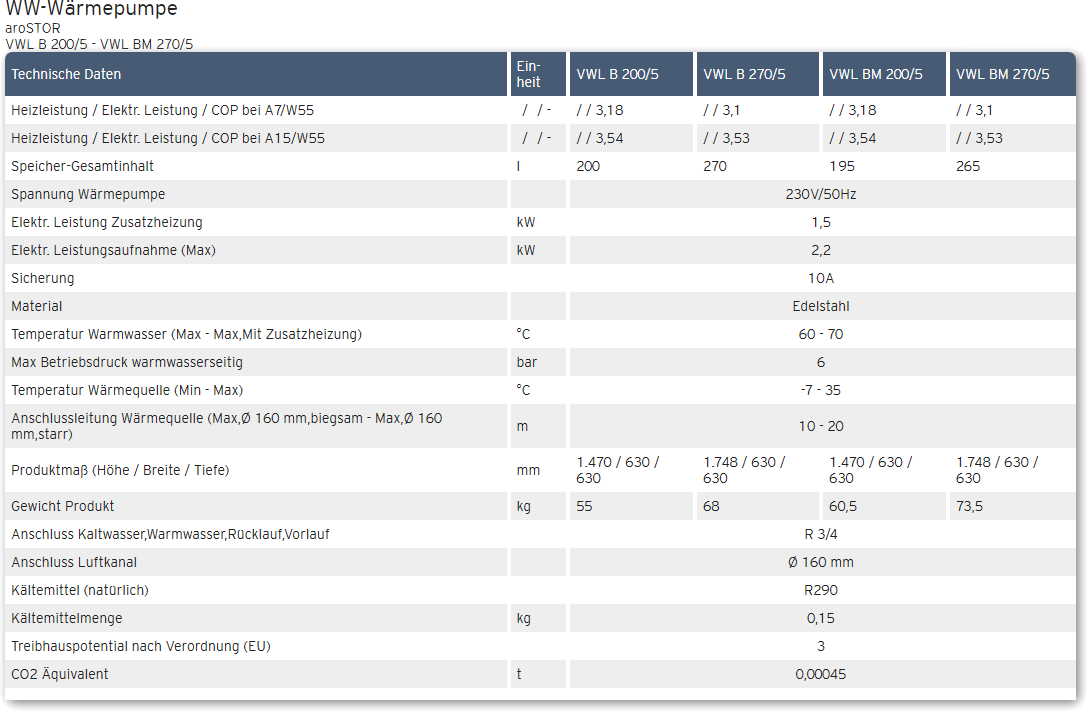Click the '2,2' max power consumption value
The image size is (1087, 711).
821,250
